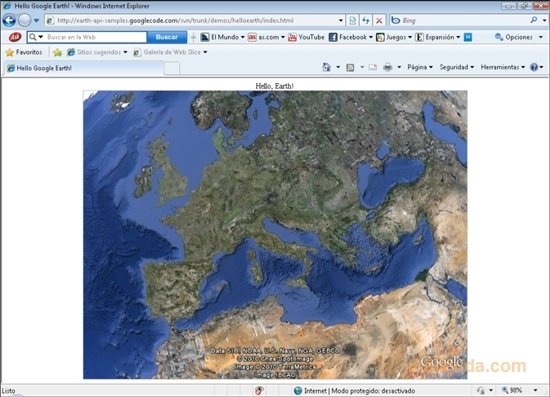Click the blue Buscar button

tap(167, 37)
